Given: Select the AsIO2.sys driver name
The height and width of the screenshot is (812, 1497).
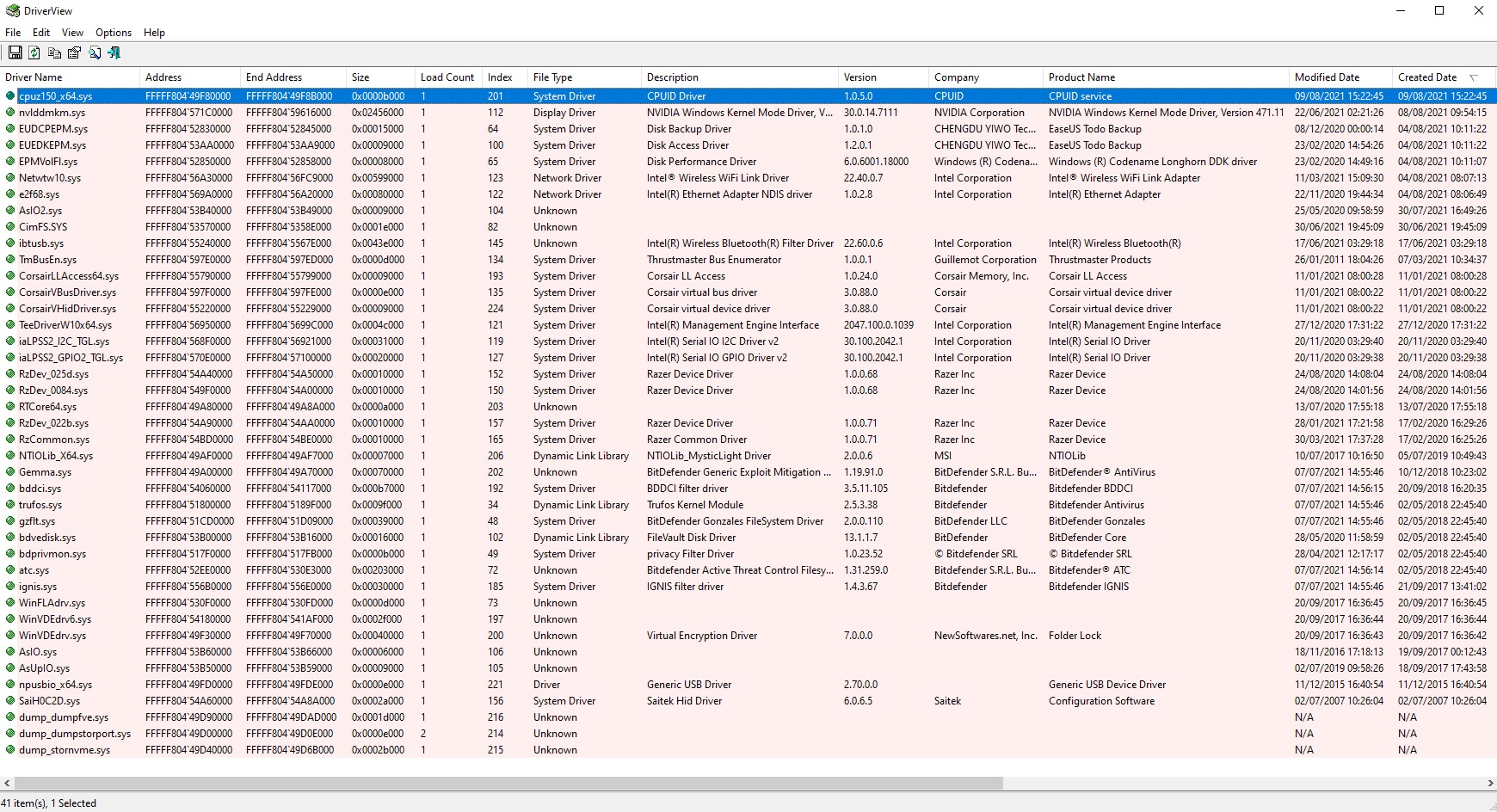Looking at the screenshot, I should [40, 211].
